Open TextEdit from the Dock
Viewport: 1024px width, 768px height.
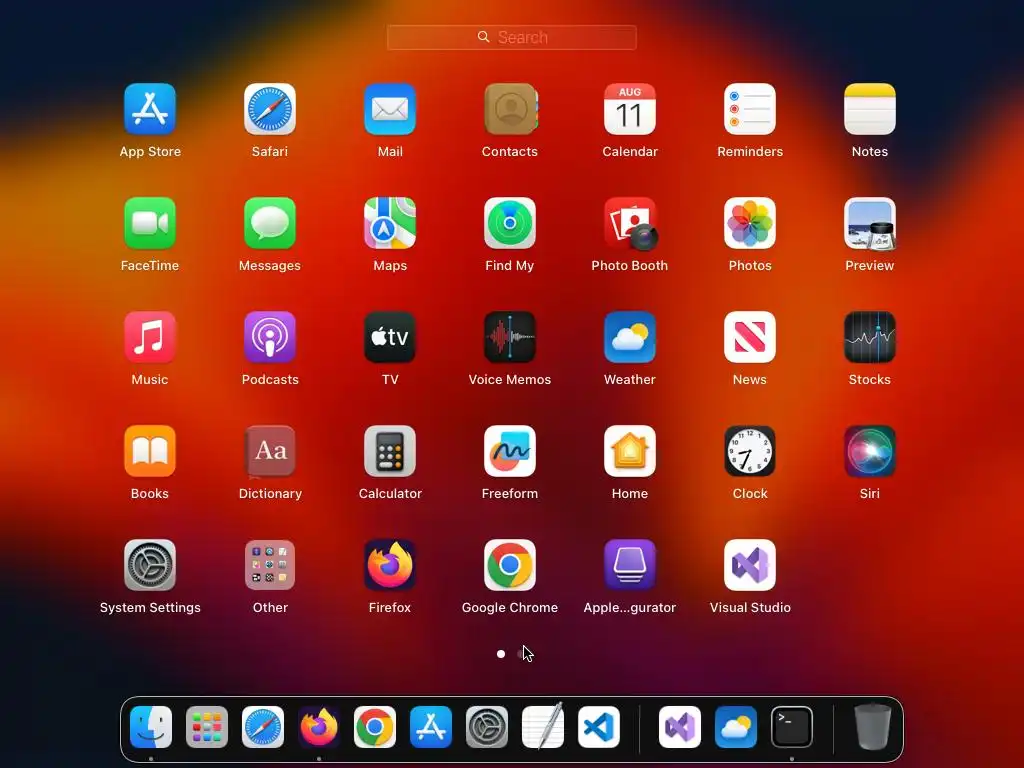tap(543, 726)
